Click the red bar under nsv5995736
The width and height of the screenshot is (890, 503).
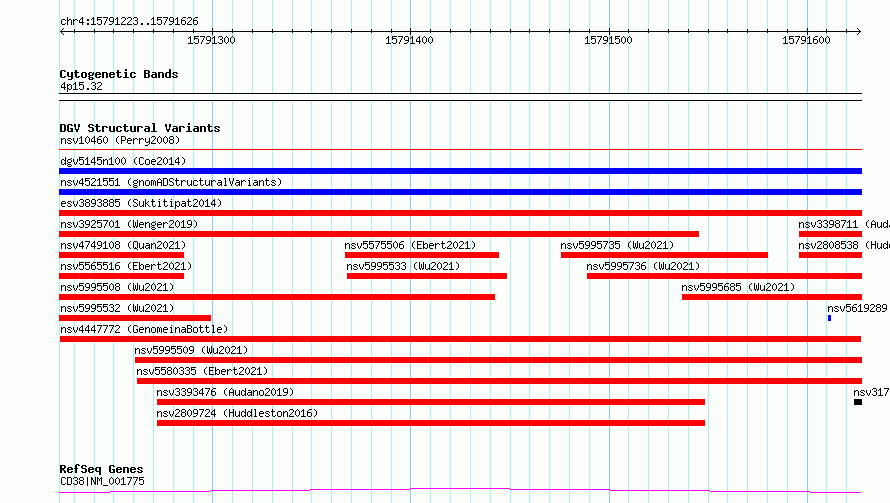click(724, 276)
